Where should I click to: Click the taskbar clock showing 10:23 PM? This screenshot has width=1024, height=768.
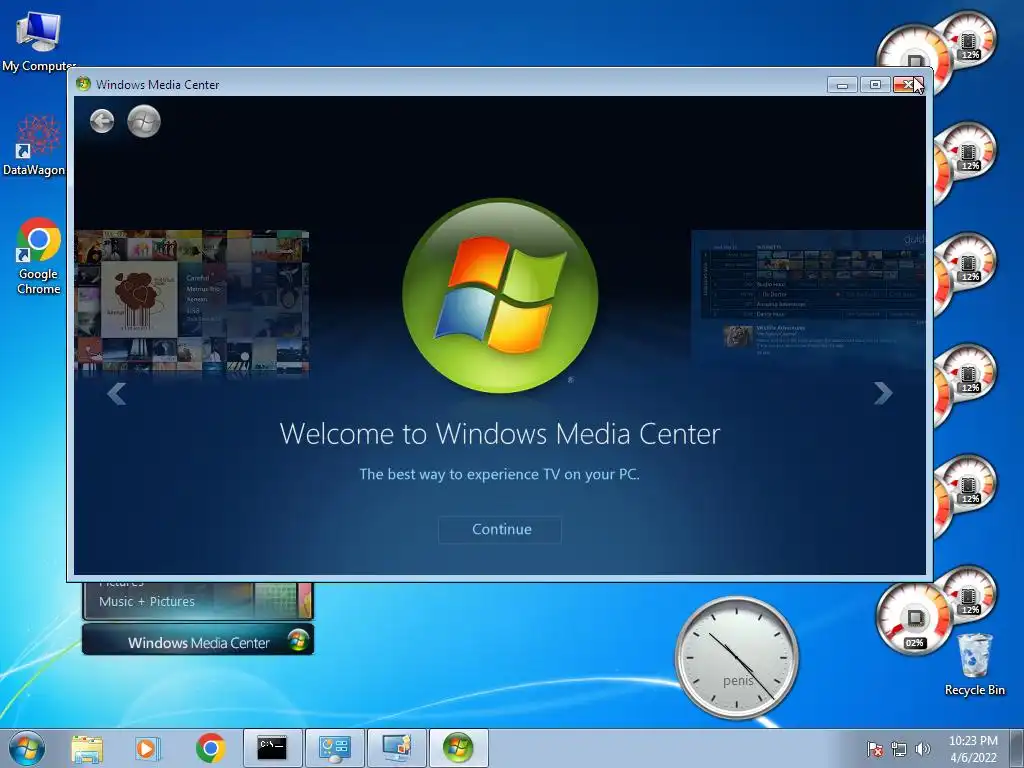(973, 748)
